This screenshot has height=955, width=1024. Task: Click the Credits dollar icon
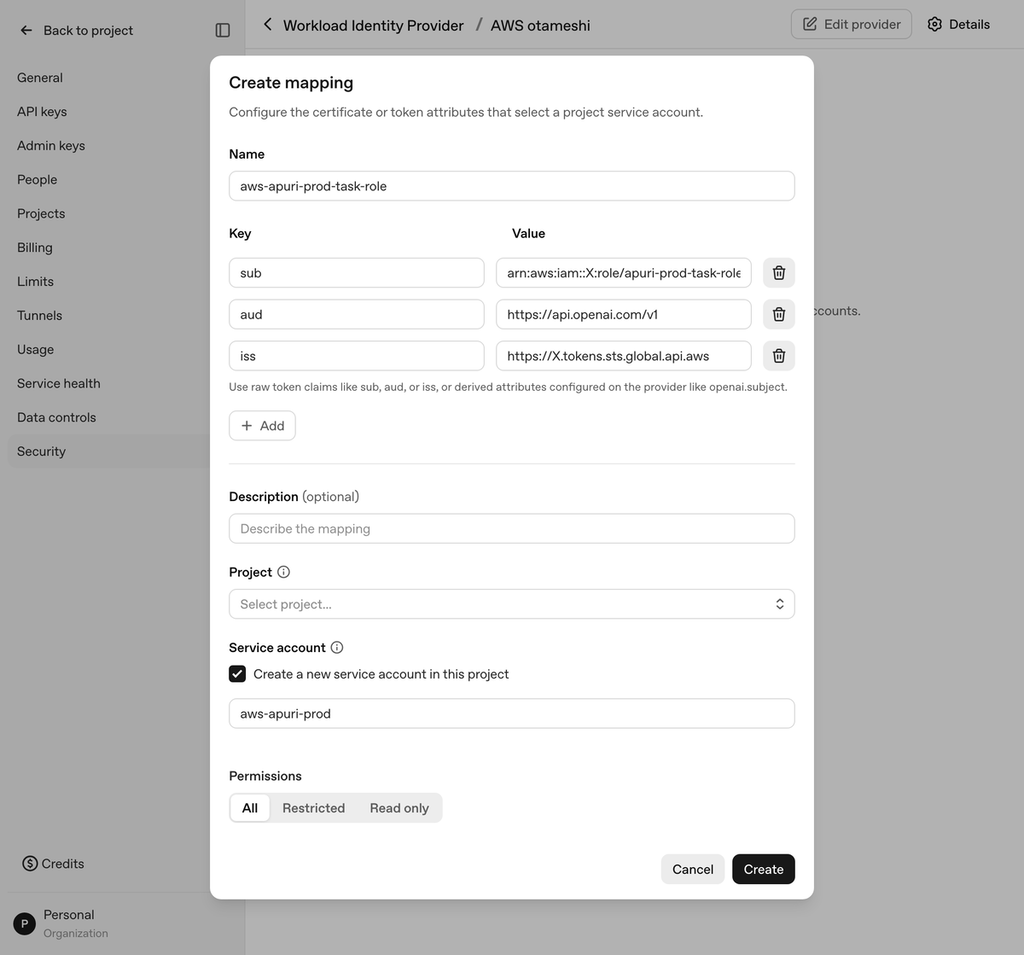(x=29, y=864)
